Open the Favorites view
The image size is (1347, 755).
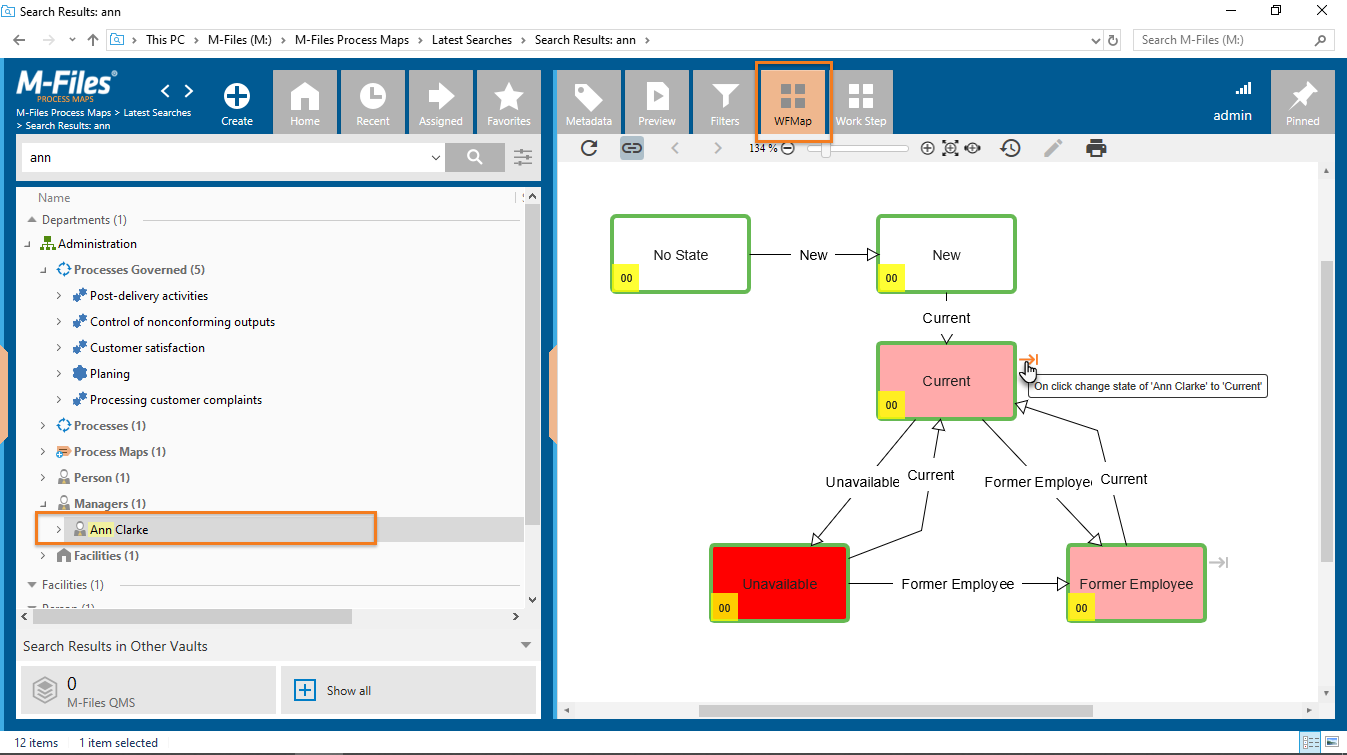[509, 102]
